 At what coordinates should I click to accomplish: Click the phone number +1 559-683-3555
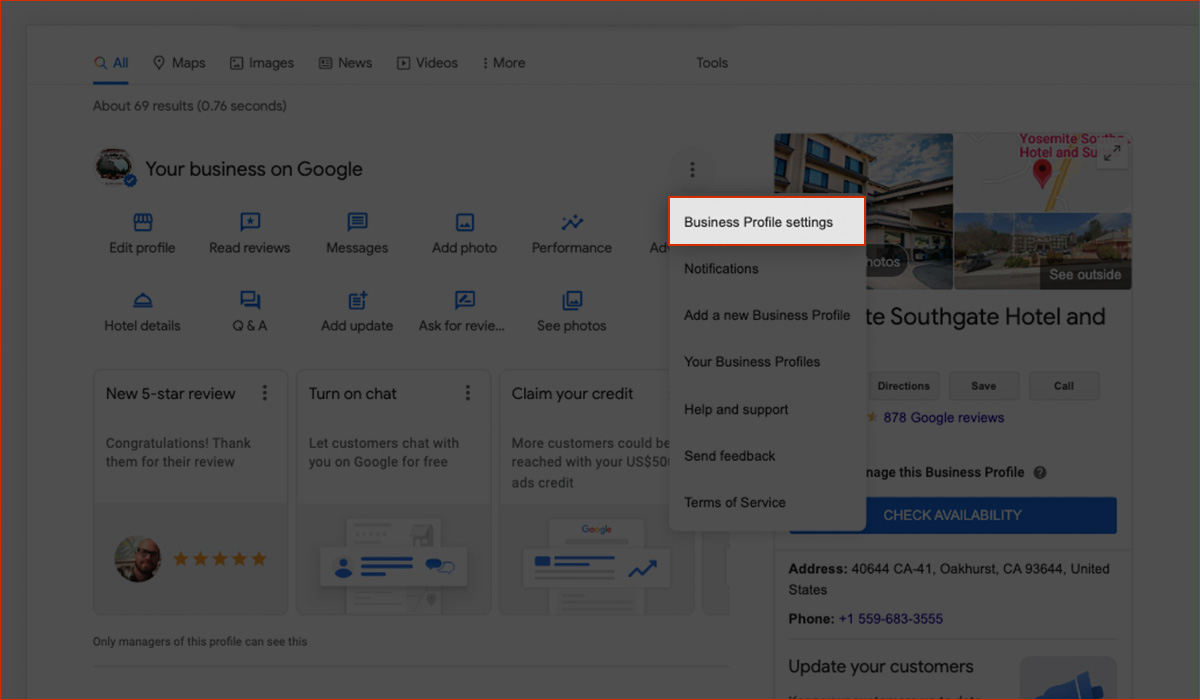(890, 619)
